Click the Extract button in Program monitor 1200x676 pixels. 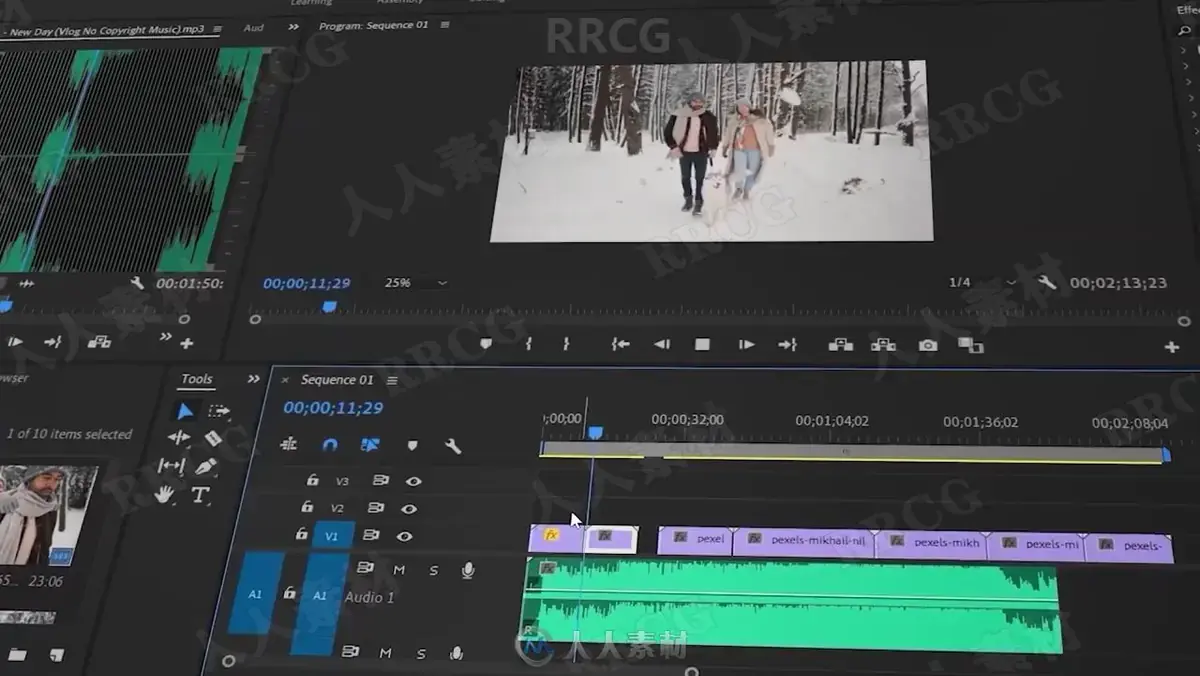883,345
